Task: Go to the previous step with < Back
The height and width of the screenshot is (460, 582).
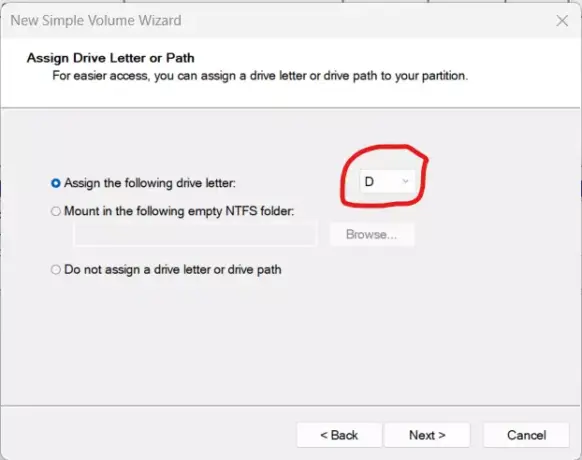Action: [x=339, y=435]
